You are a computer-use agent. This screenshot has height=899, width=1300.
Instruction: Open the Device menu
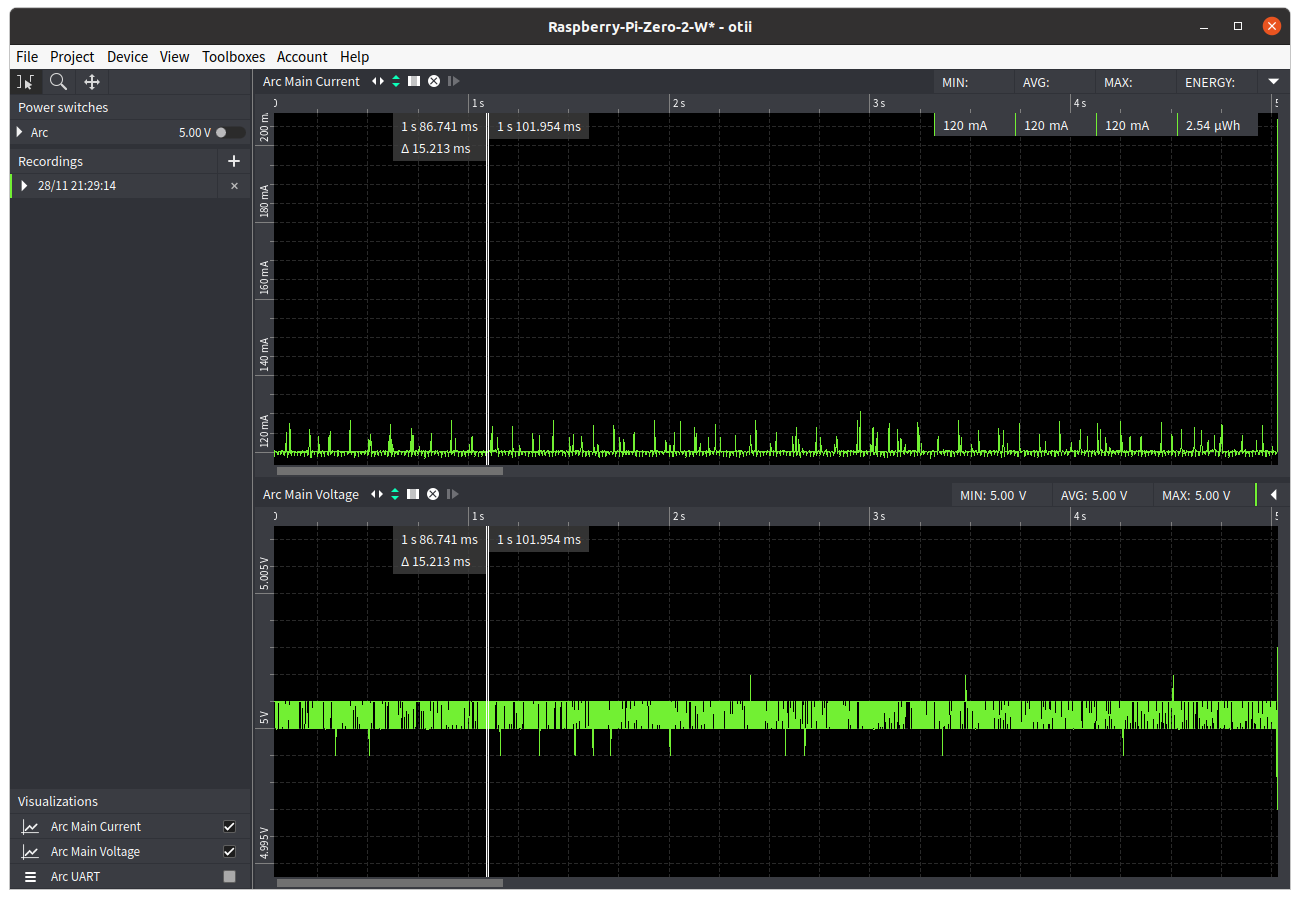(x=127, y=57)
